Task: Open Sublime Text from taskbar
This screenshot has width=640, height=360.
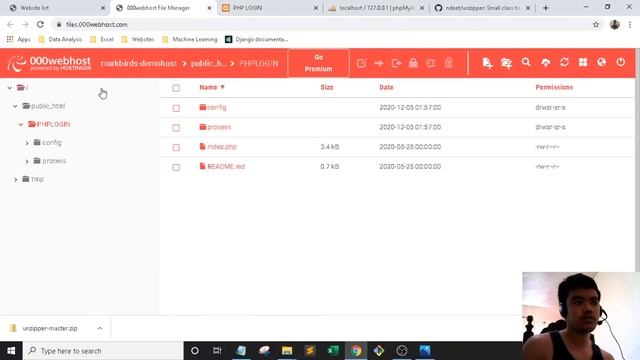Action: 310,351
